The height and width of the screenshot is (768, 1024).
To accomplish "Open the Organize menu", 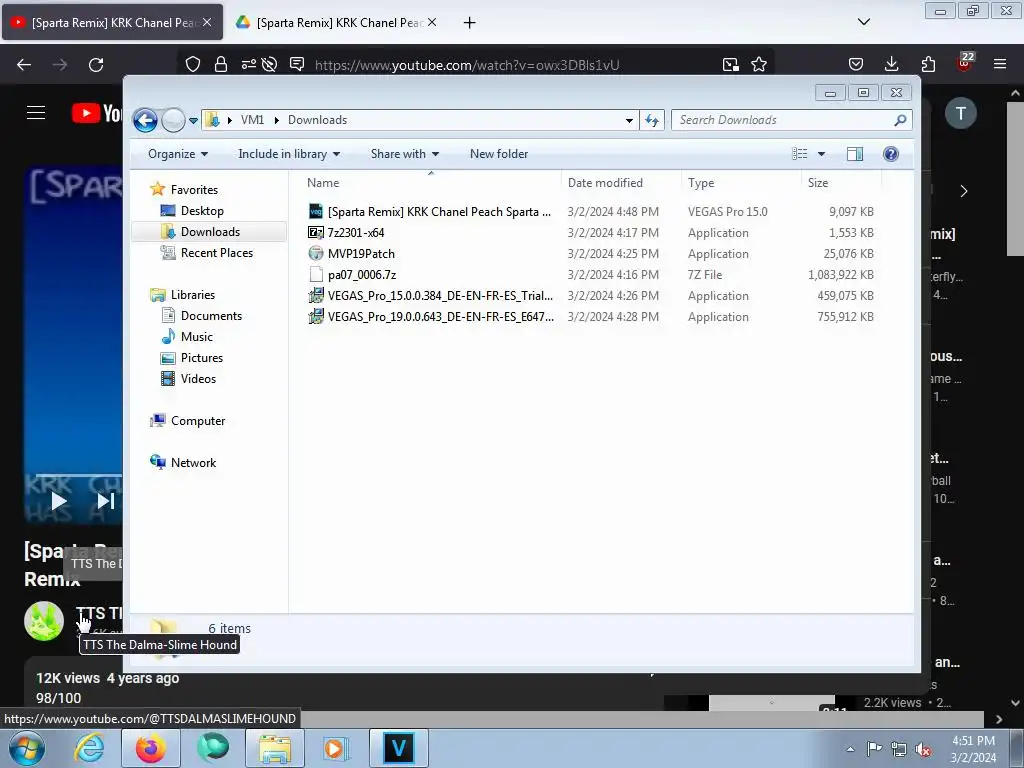I will (178, 154).
